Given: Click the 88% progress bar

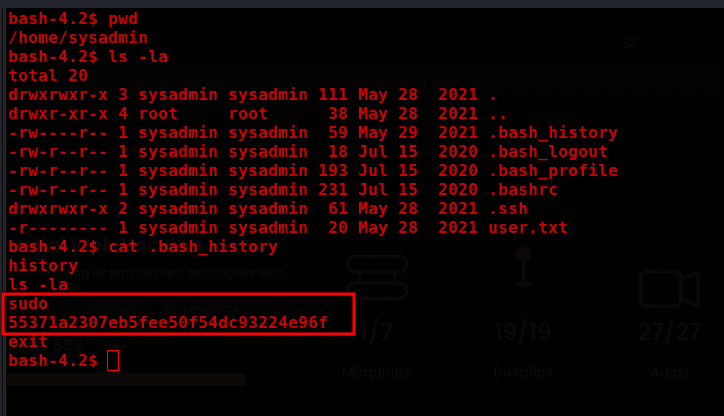Looking at the screenshot, I should 126,380.
